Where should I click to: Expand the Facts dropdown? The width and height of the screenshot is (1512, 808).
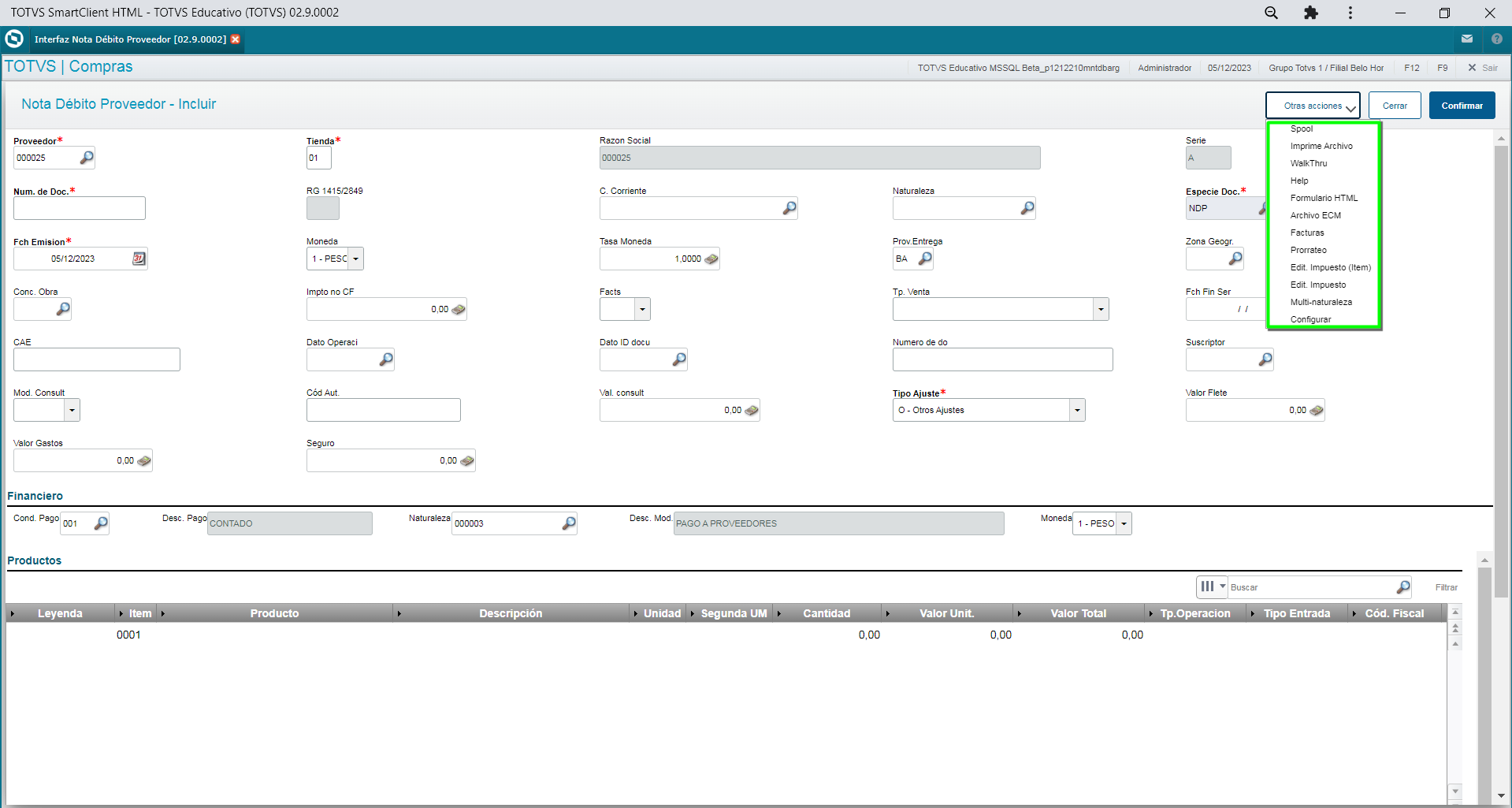pyautogui.click(x=643, y=309)
